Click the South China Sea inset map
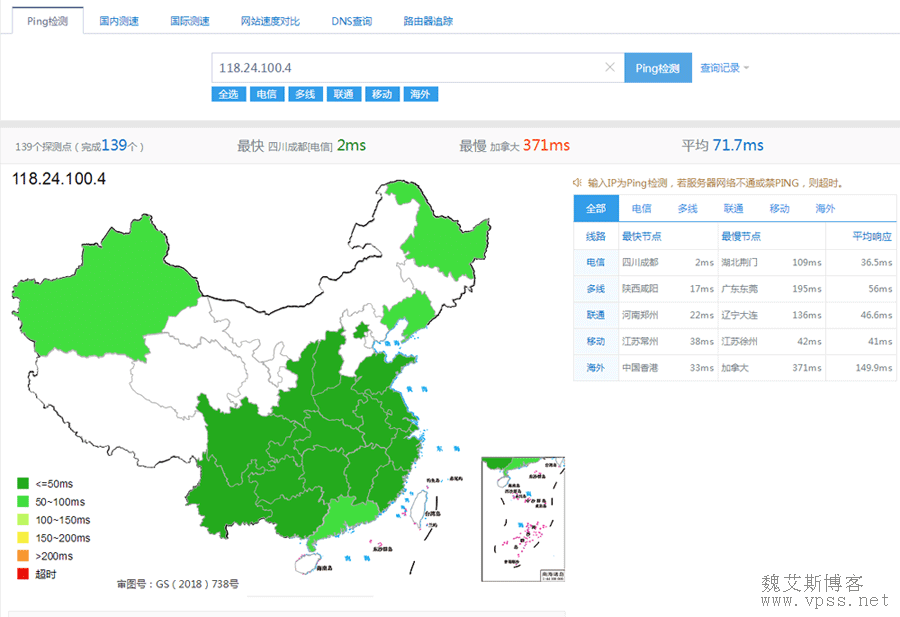Viewport: 900px width, 617px height. point(524,518)
